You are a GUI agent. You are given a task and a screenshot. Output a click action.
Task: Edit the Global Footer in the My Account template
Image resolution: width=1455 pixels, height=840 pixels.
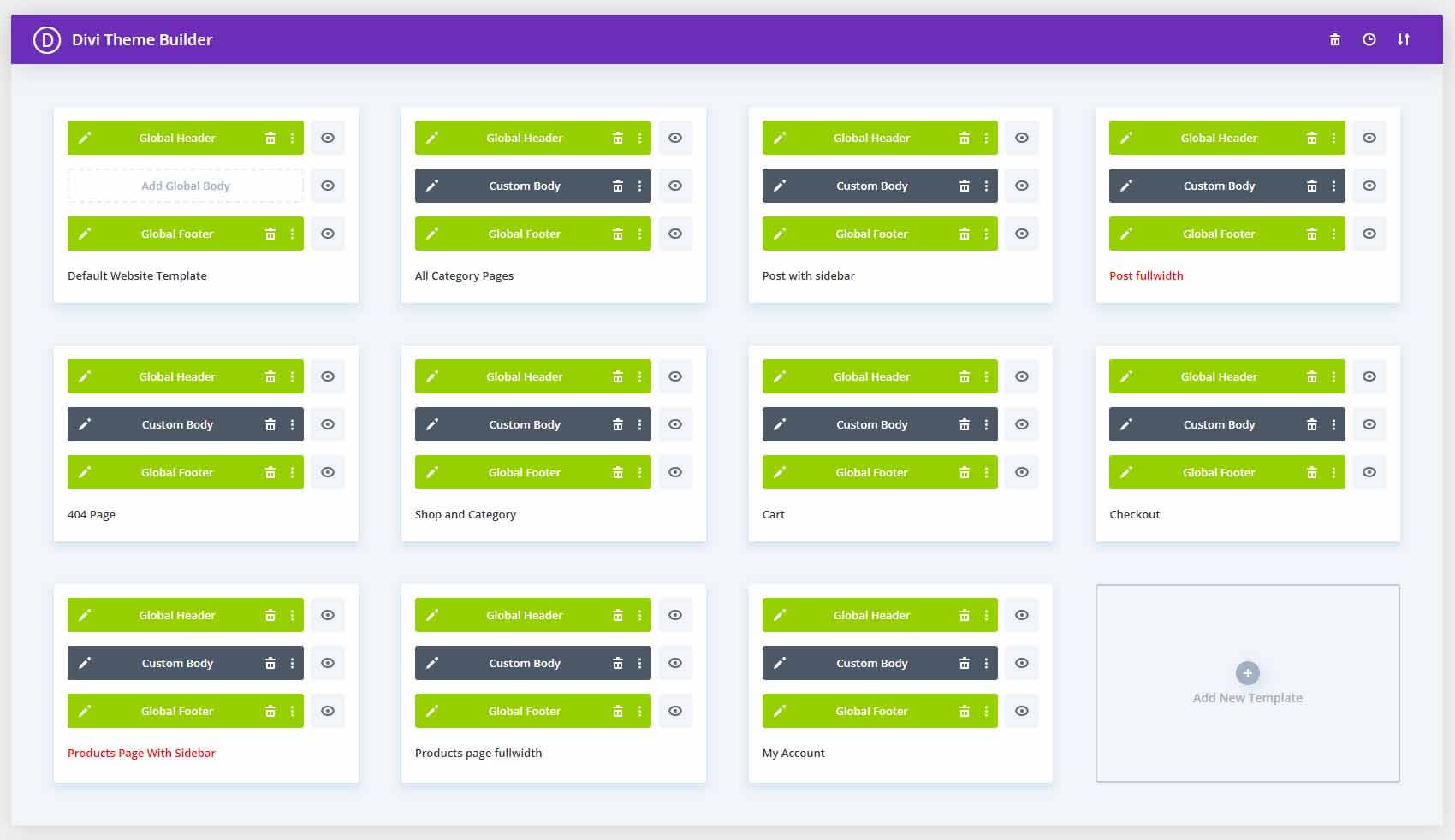pyautogui.click(x=780, y=710)
